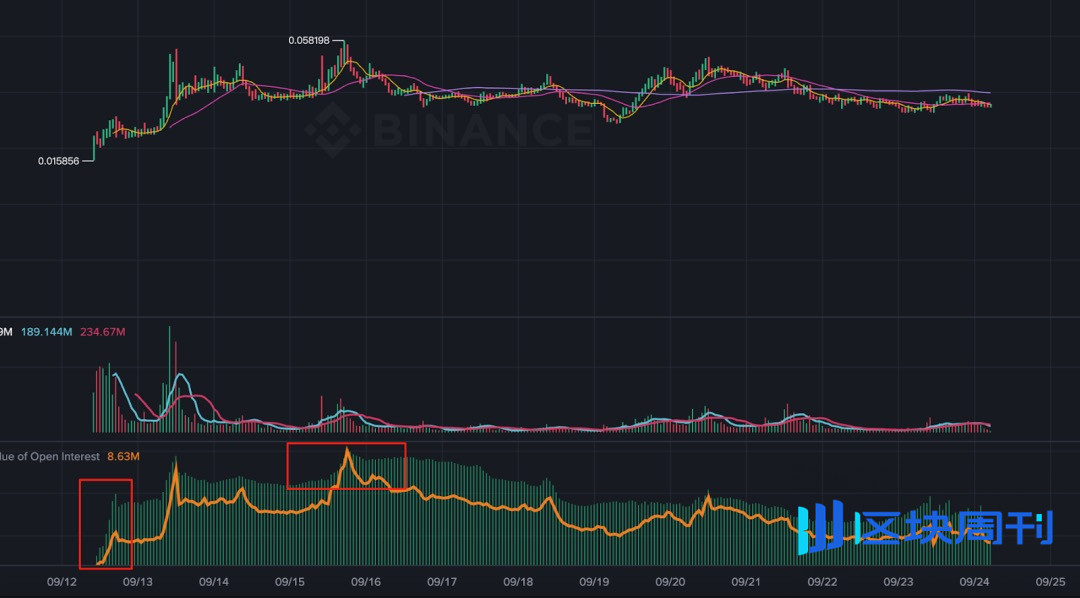
Task: Click the orange 8.63M open interest value
Action: coord(125,457)
